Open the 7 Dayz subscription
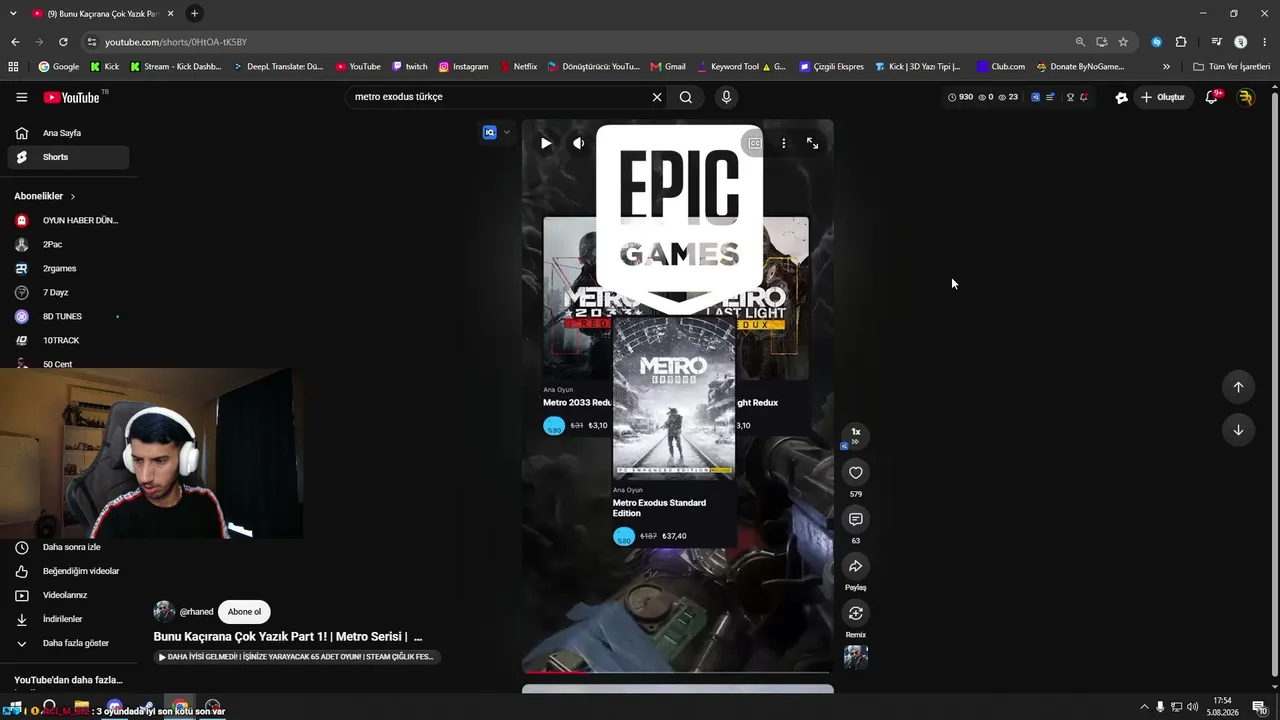Screen dimensions: 1280x720 pos(68,292)
